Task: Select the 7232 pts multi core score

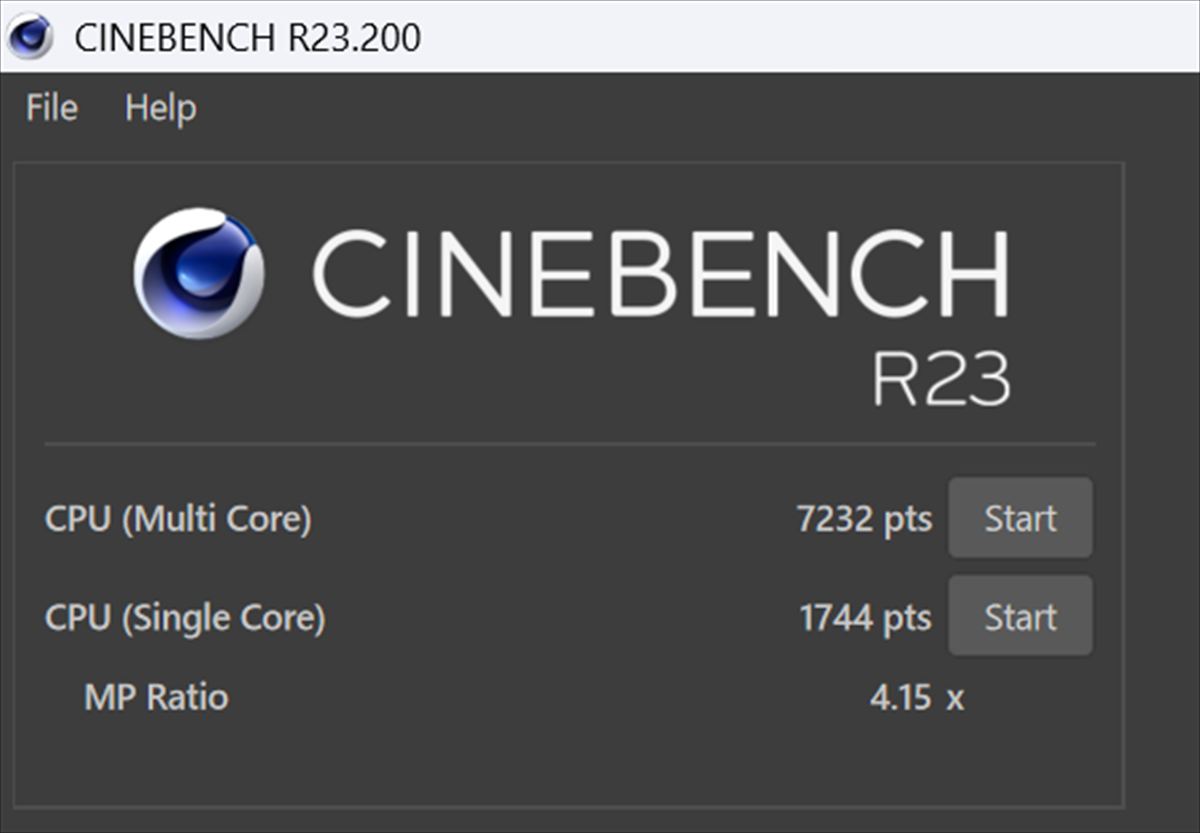Action: pos(864,519)
